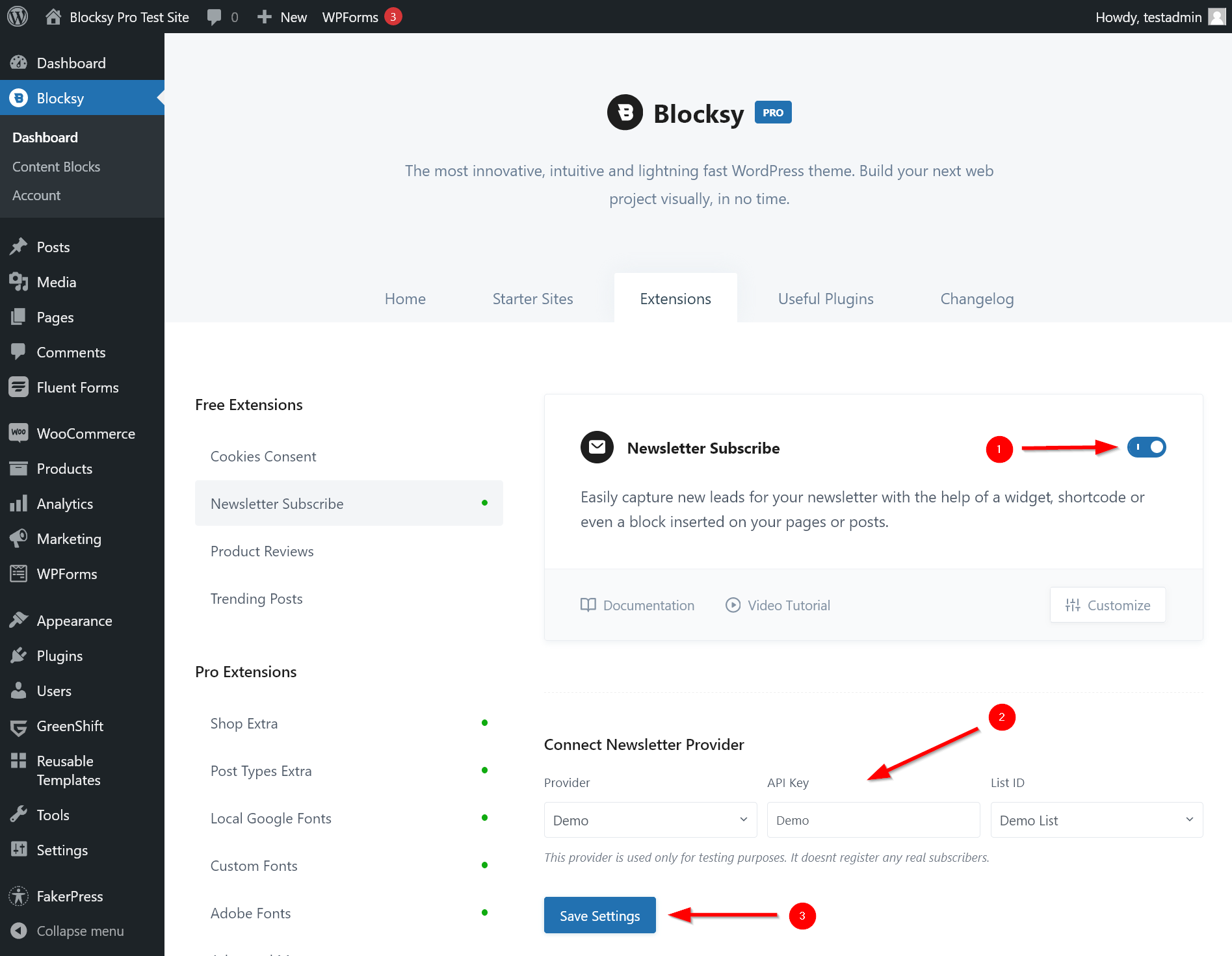
Task: Click the Reusable Templates grid icon
Action: tap(19, 761)
